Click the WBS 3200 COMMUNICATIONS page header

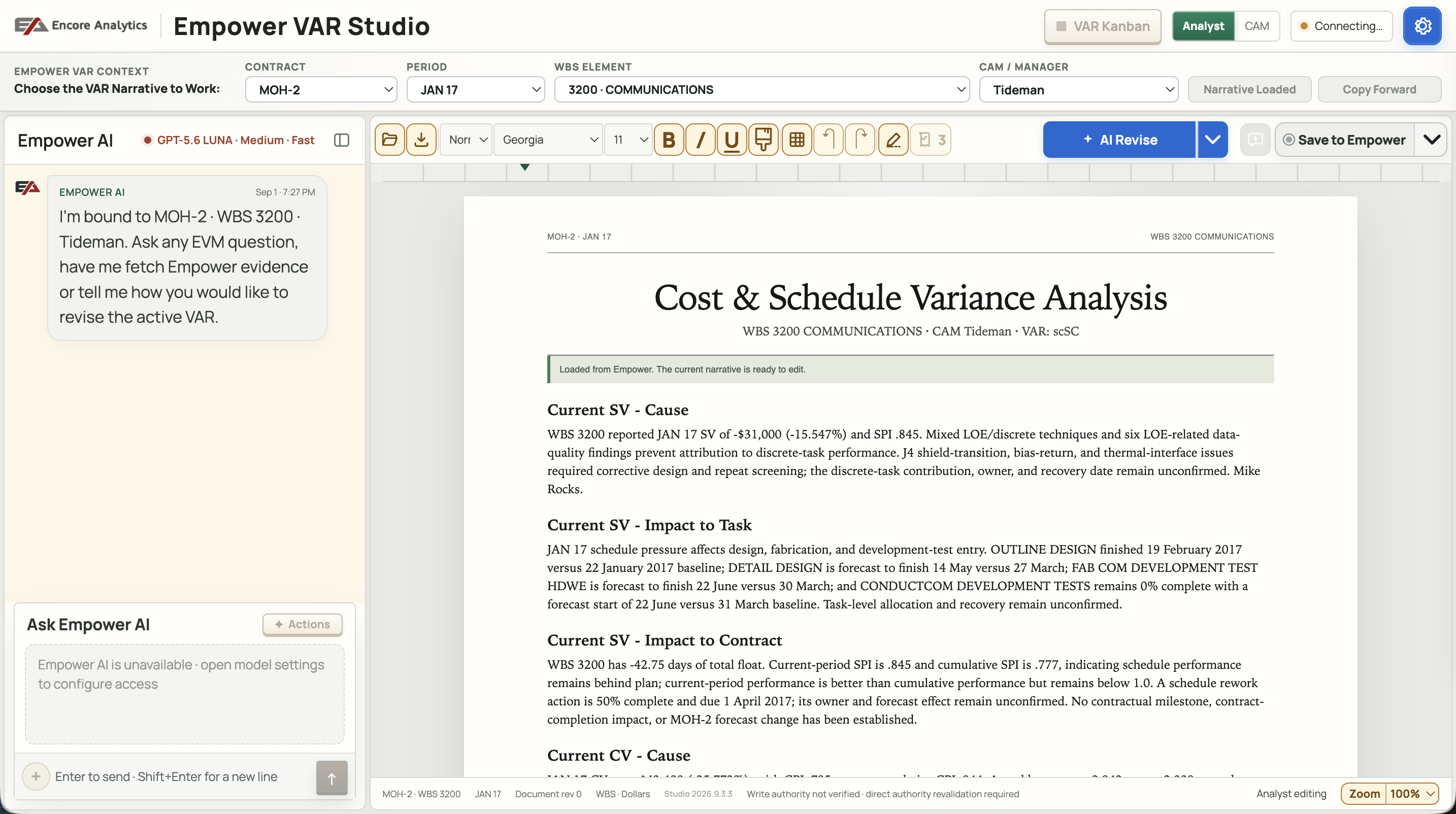point(1212,236)
